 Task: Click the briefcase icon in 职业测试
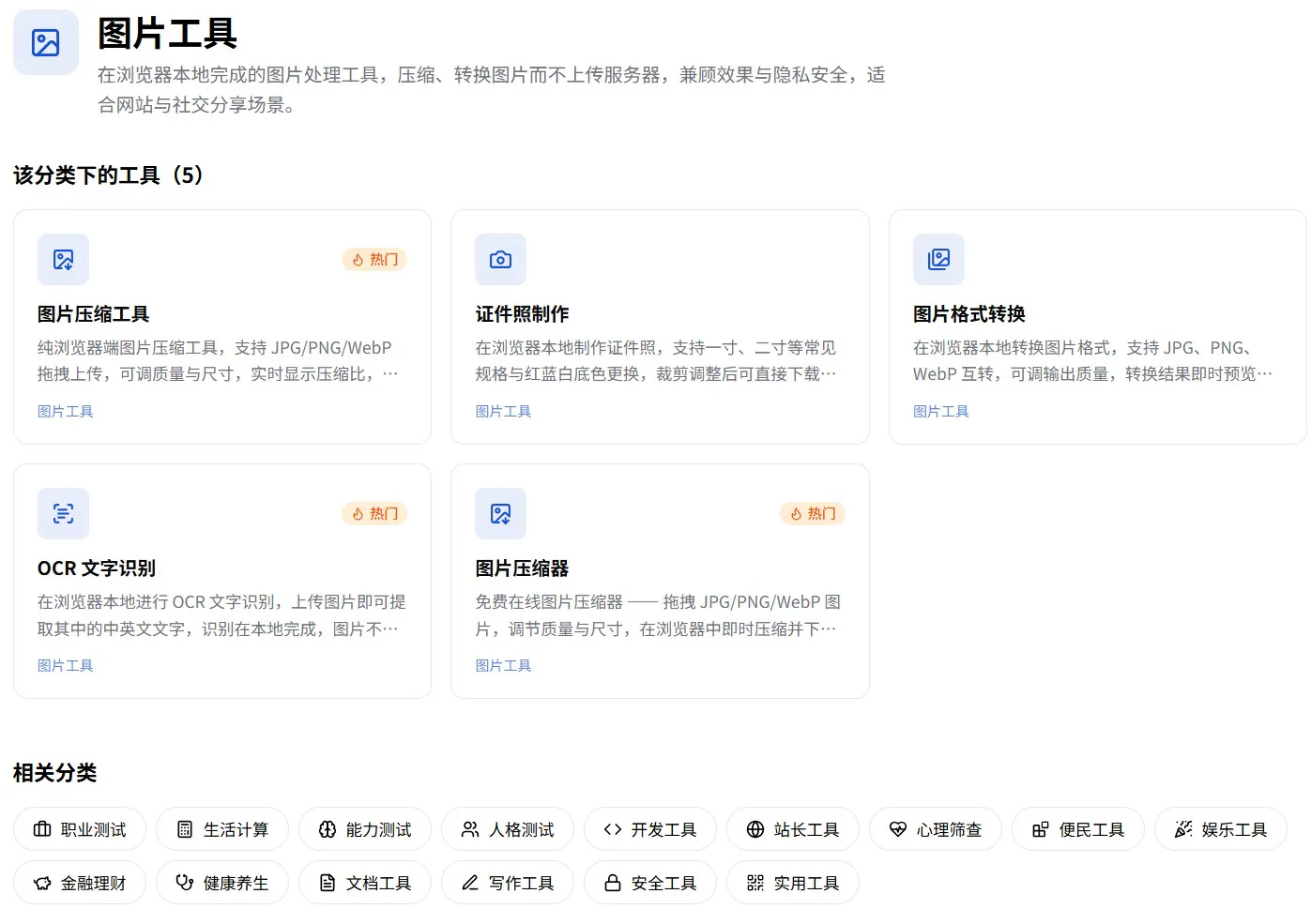(x=42, y=829)
